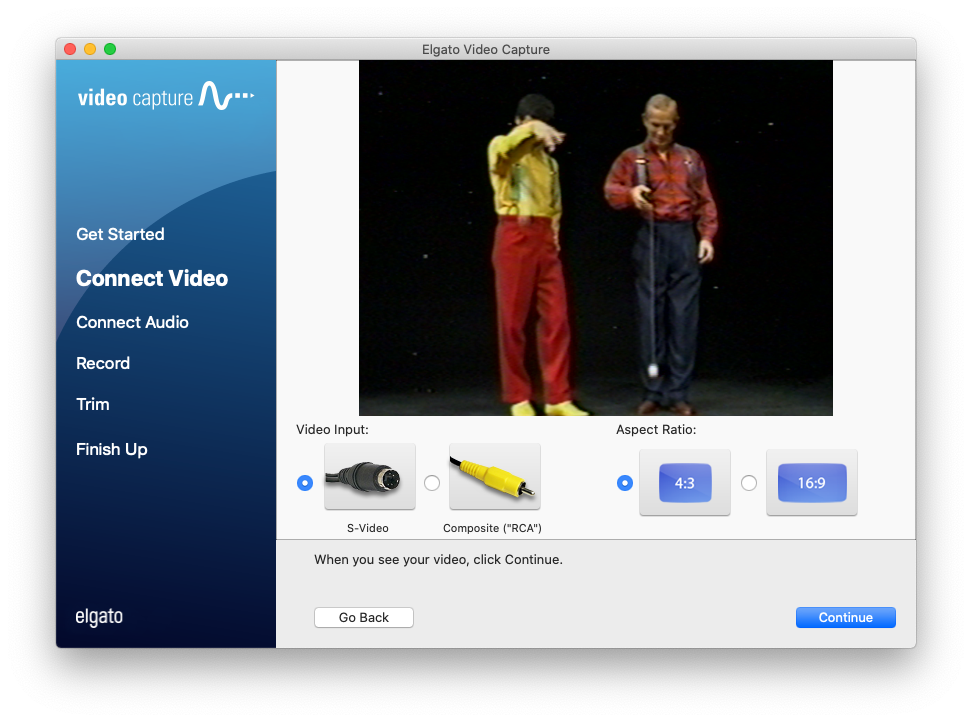972x722 pixels.
Task: Click the Go Back button
Action: pyautogui.click(x=364, y=617)
